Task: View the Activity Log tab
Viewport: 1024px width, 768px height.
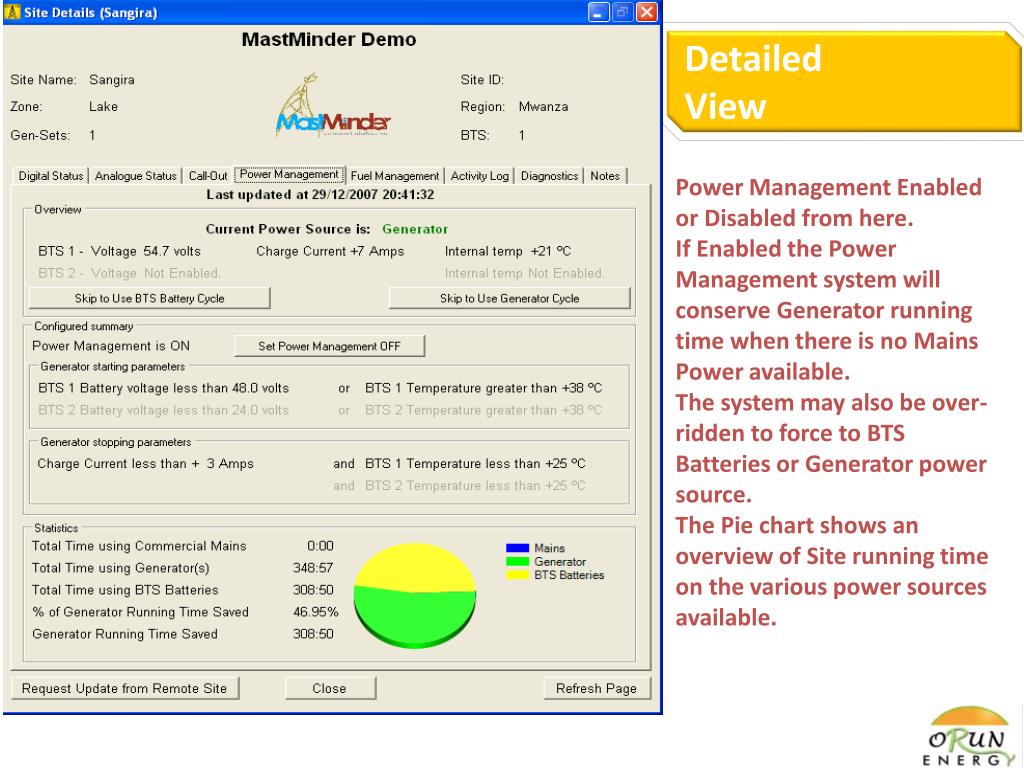Action: coord(479,176)
